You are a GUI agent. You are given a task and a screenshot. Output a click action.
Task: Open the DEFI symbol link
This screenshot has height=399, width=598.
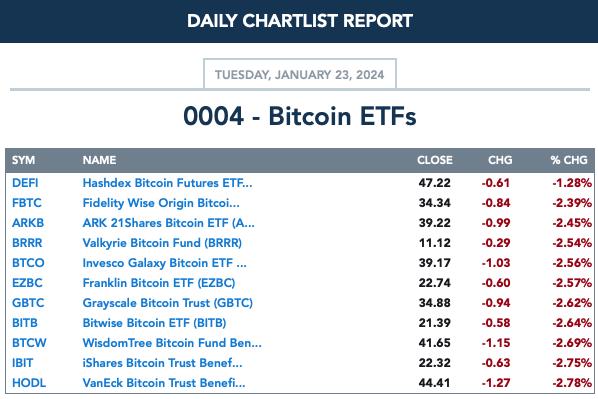pyautogui.click(x=25, y=183)
